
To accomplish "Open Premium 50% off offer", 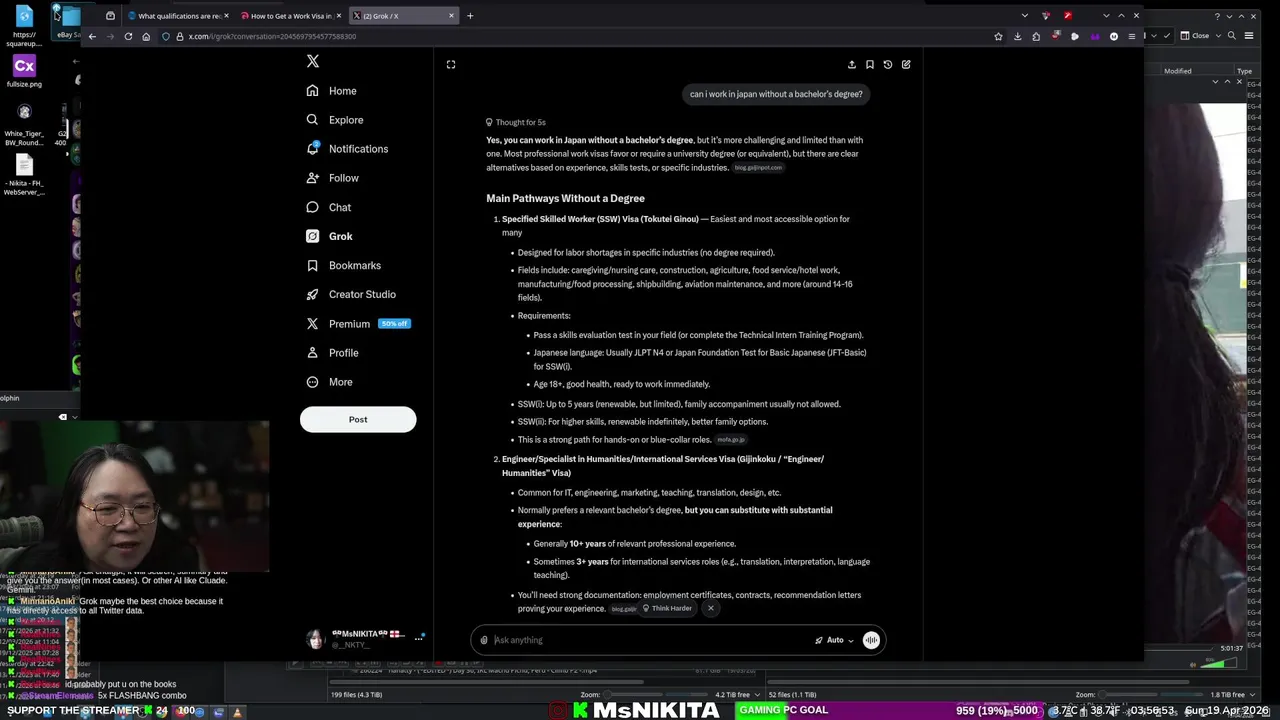I will pos(358,324).
